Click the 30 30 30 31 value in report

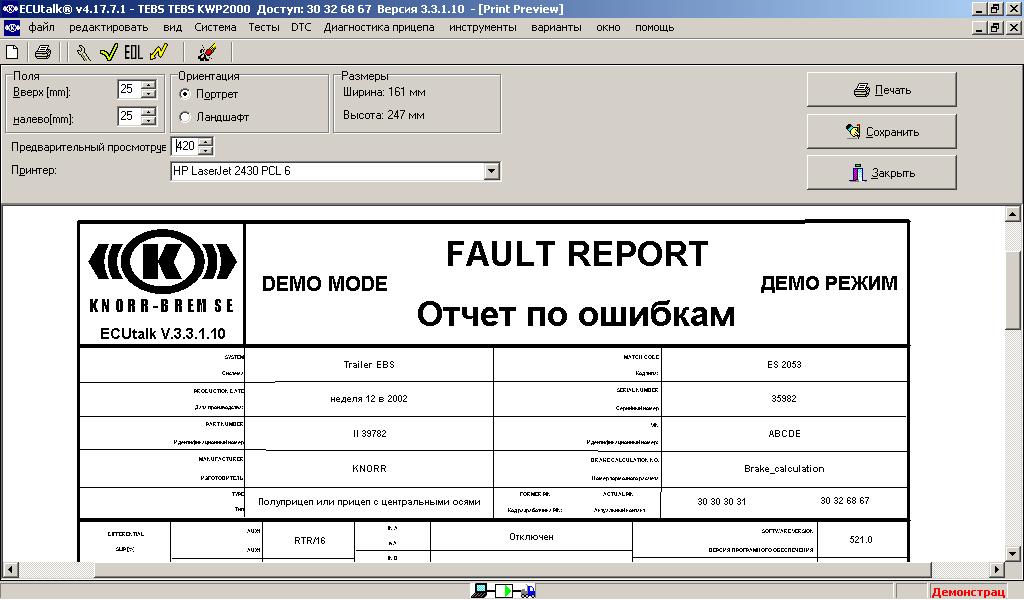point(721,502)
